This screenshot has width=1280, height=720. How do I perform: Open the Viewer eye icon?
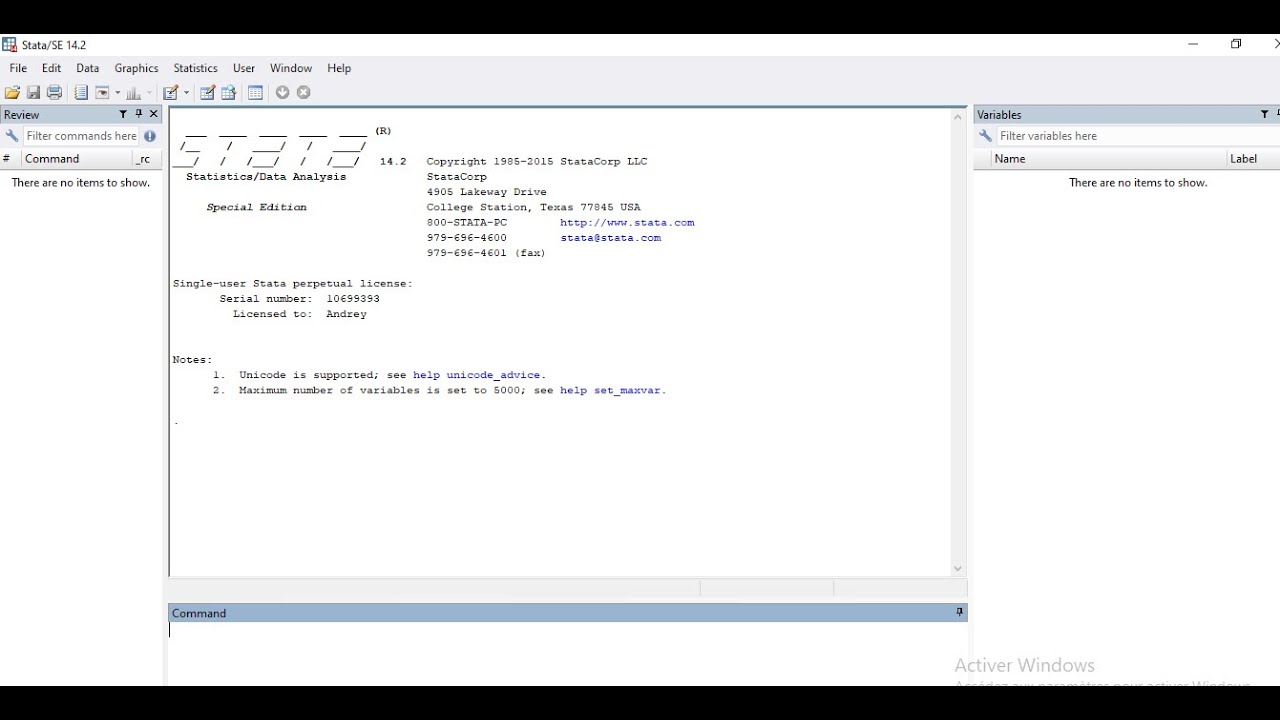[102, 93]
